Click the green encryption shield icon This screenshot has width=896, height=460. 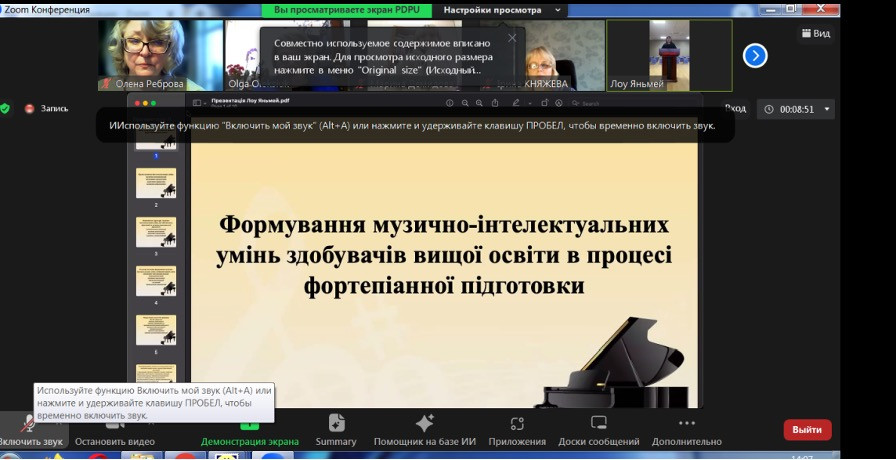pyautogui.click(x=5, y=109)
